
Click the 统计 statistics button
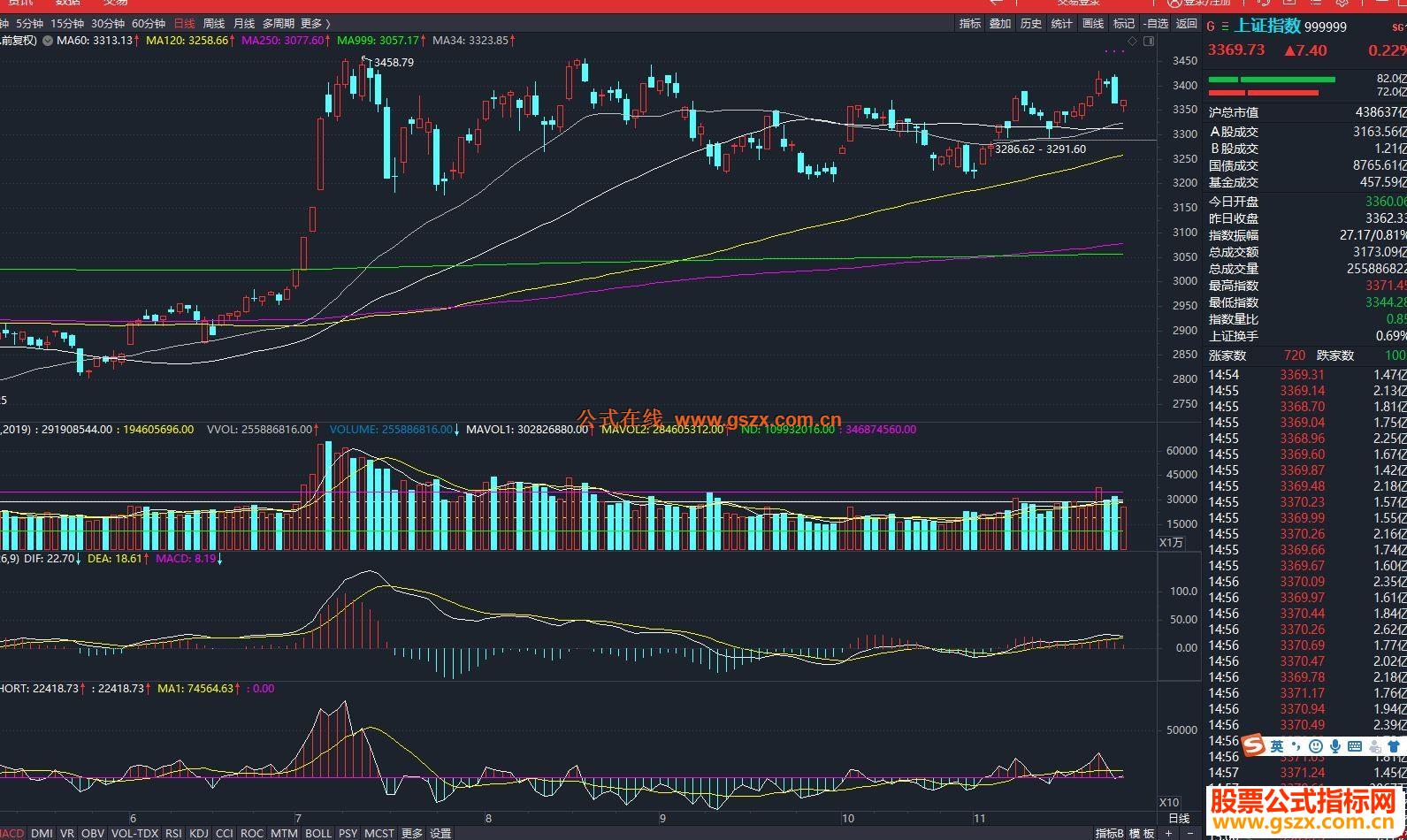click(x=1062, y=24)
